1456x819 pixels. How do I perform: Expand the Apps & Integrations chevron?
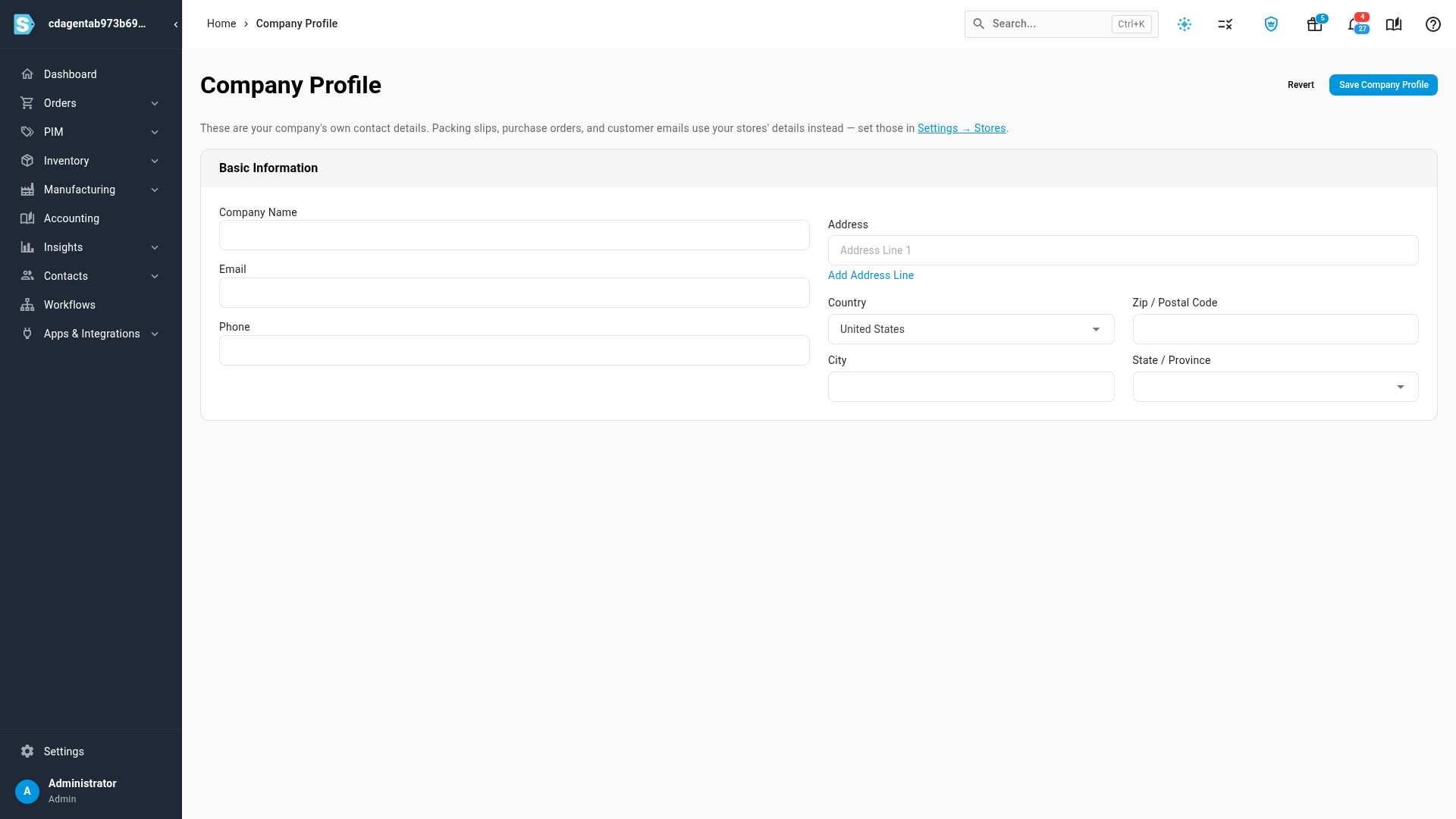(x=155, y=334)
